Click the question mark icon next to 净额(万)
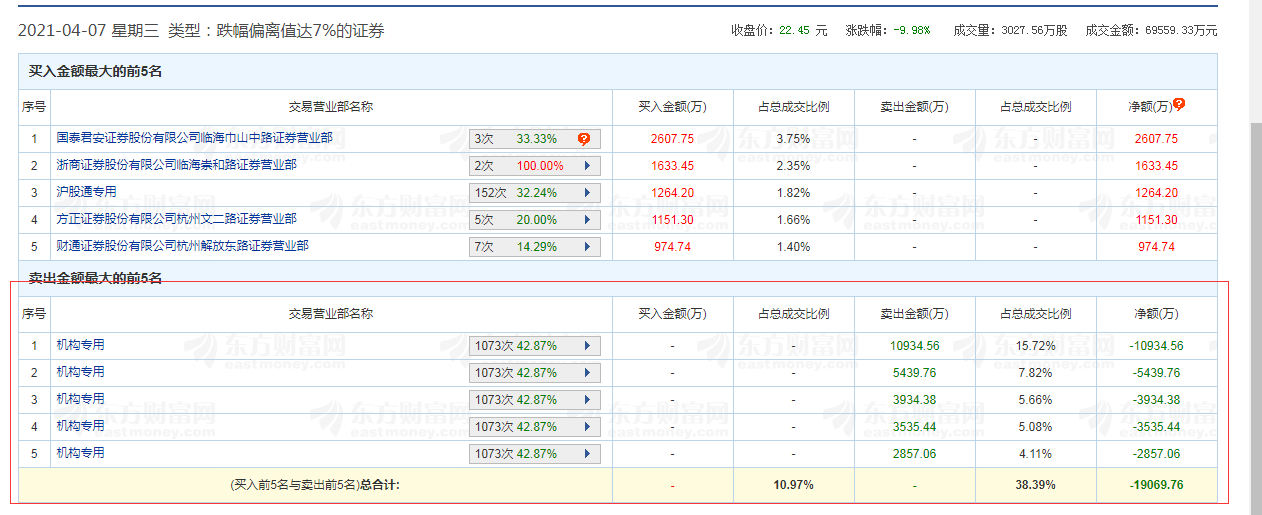Screen dimensions: 1262x515 [1179, 104]
